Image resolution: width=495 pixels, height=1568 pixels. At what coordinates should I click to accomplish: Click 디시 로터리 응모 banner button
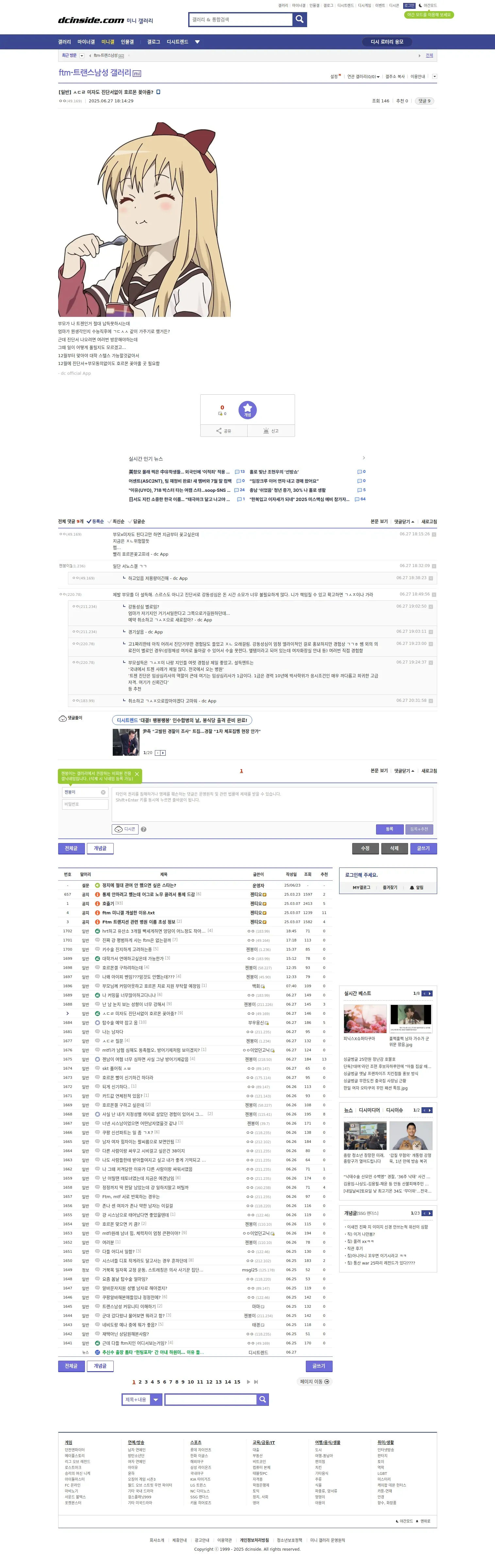click(387, 42)
